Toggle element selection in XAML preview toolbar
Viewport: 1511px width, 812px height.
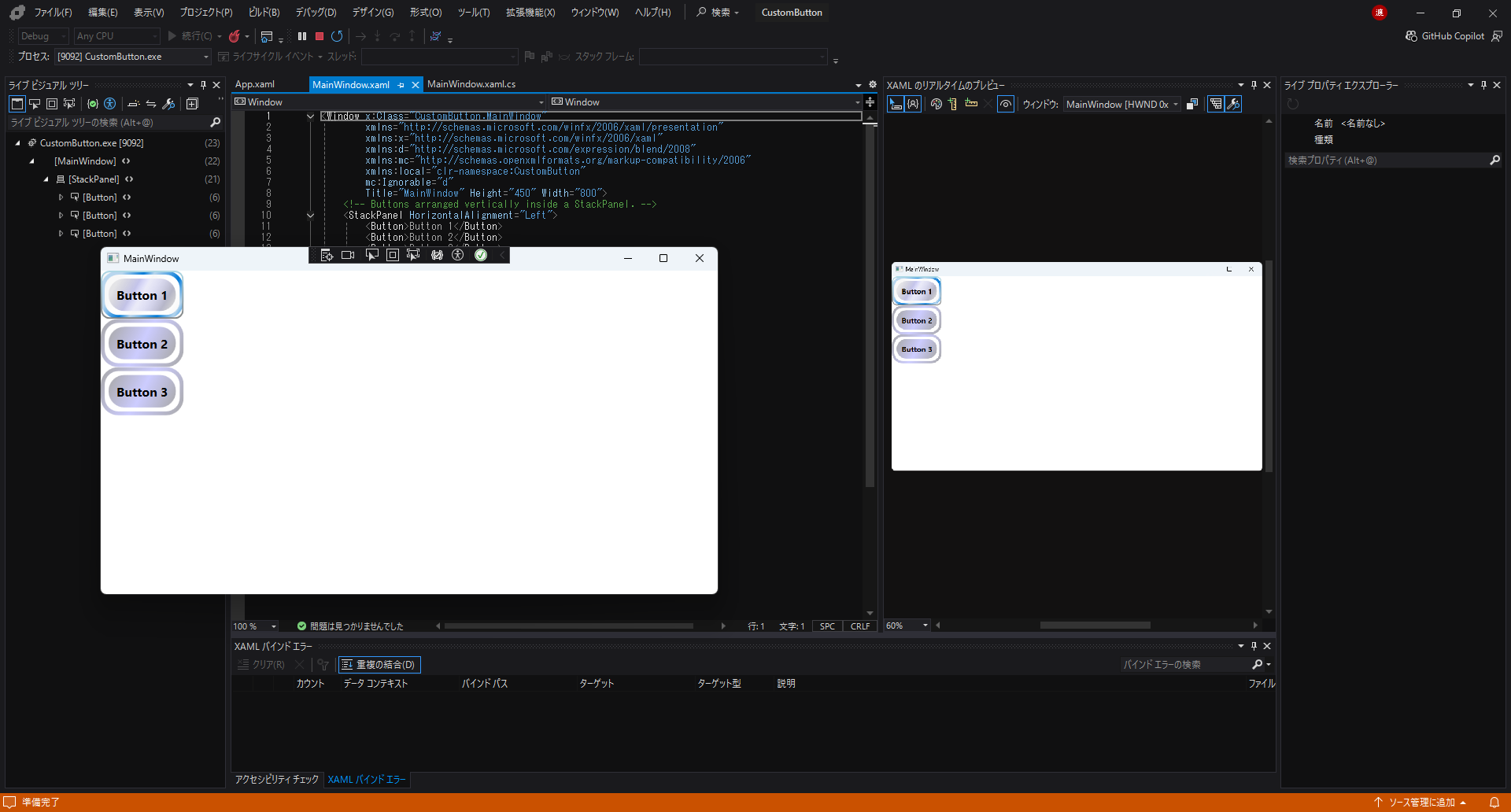(x=896, y=104)
